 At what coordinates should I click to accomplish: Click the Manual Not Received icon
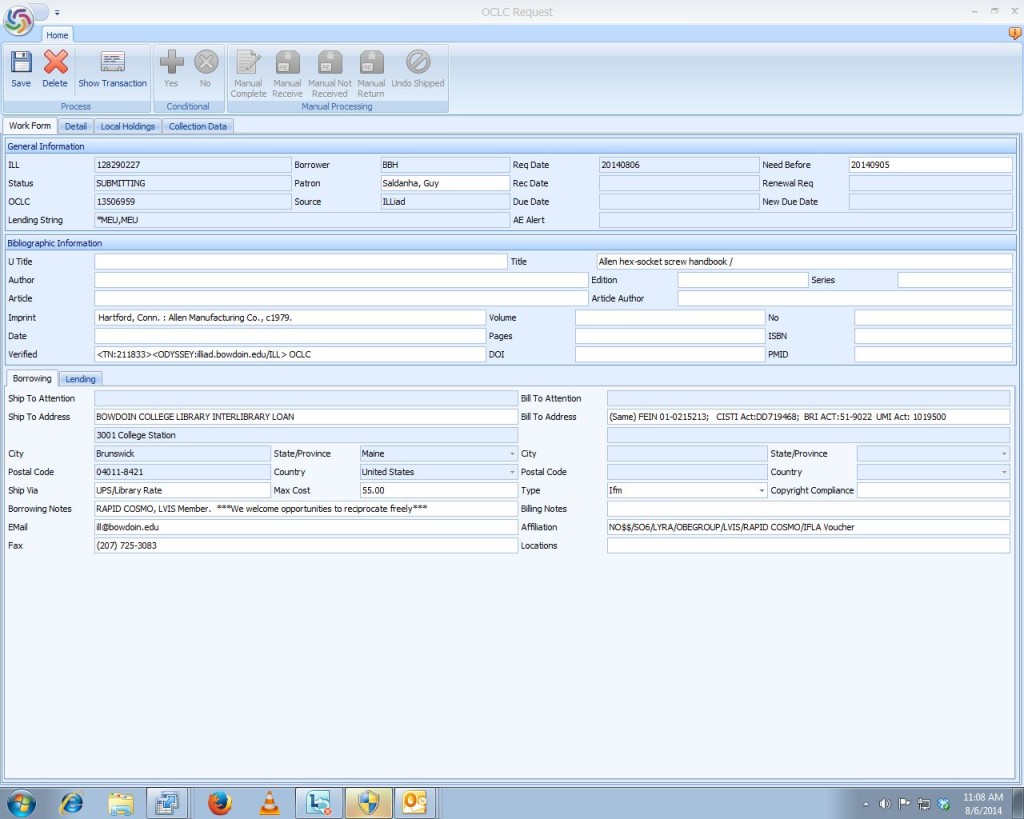(330, 63)
